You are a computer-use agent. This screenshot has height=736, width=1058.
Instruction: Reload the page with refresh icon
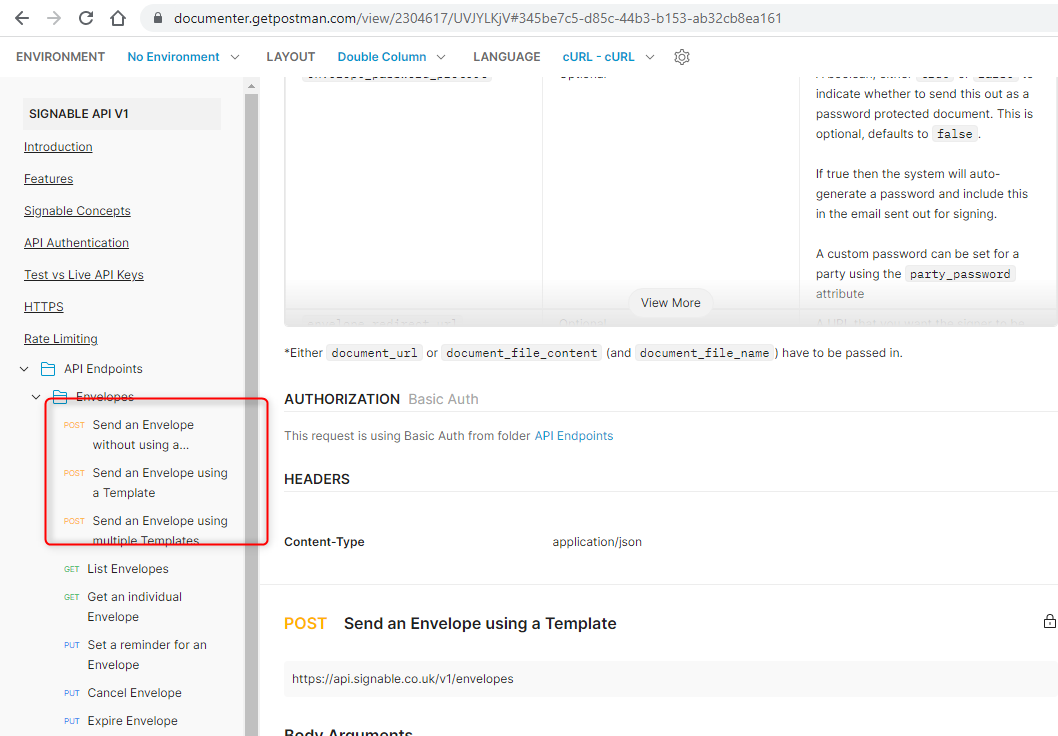[86, 18]
